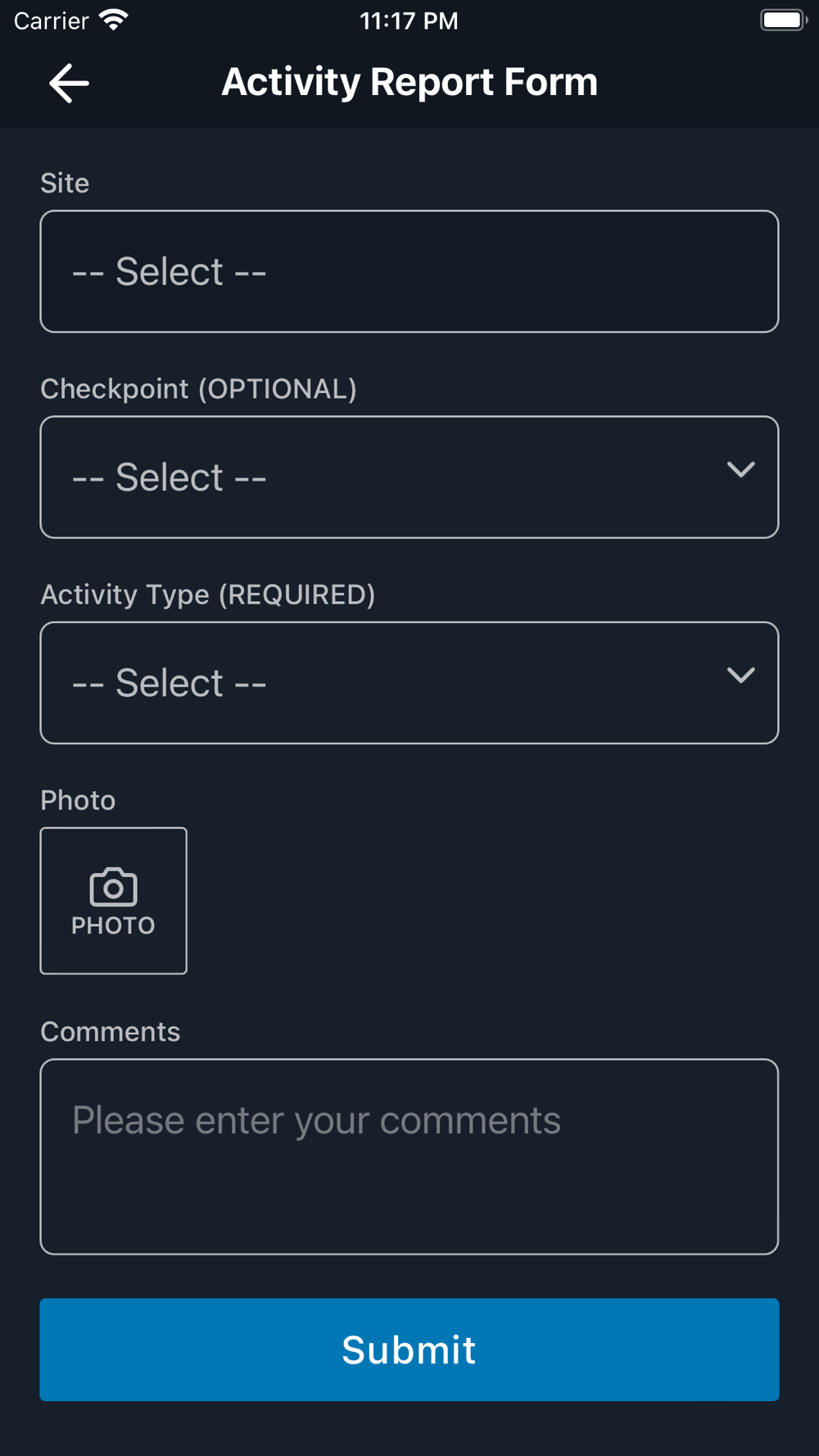This screenshot has width=819, height=1456.
Task: Click the Comments section label
Action: pyautogui.click(x=110, y=1032)
